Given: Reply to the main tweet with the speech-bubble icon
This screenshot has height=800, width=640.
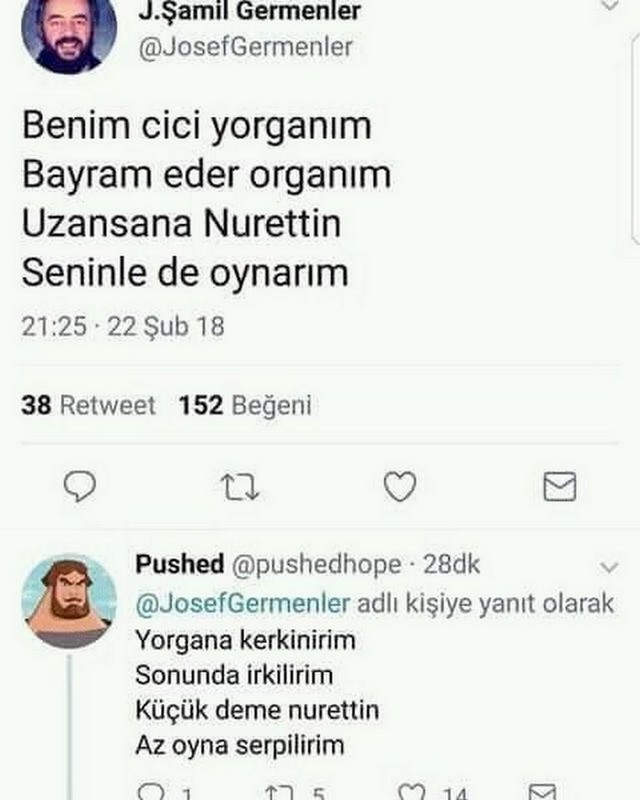Looking at the screenshot, I should point(80,486).
